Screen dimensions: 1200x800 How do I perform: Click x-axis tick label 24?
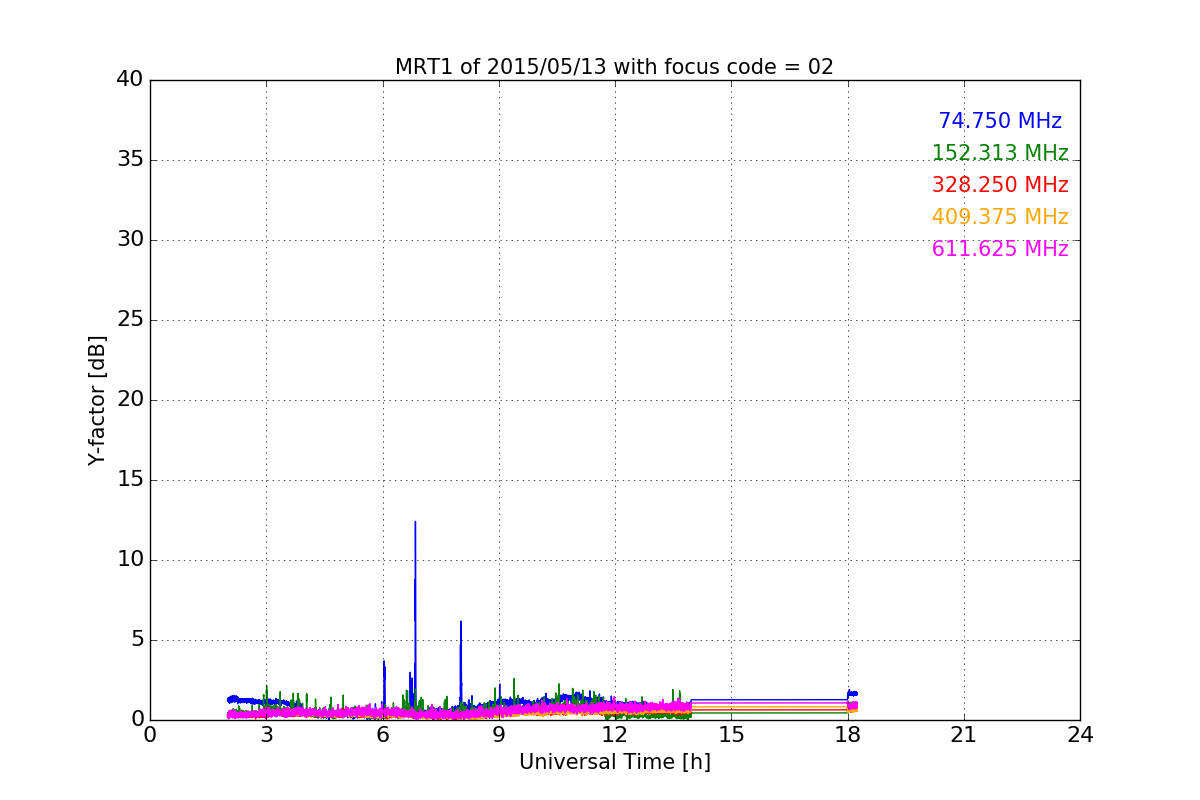tap(1080, 735)
